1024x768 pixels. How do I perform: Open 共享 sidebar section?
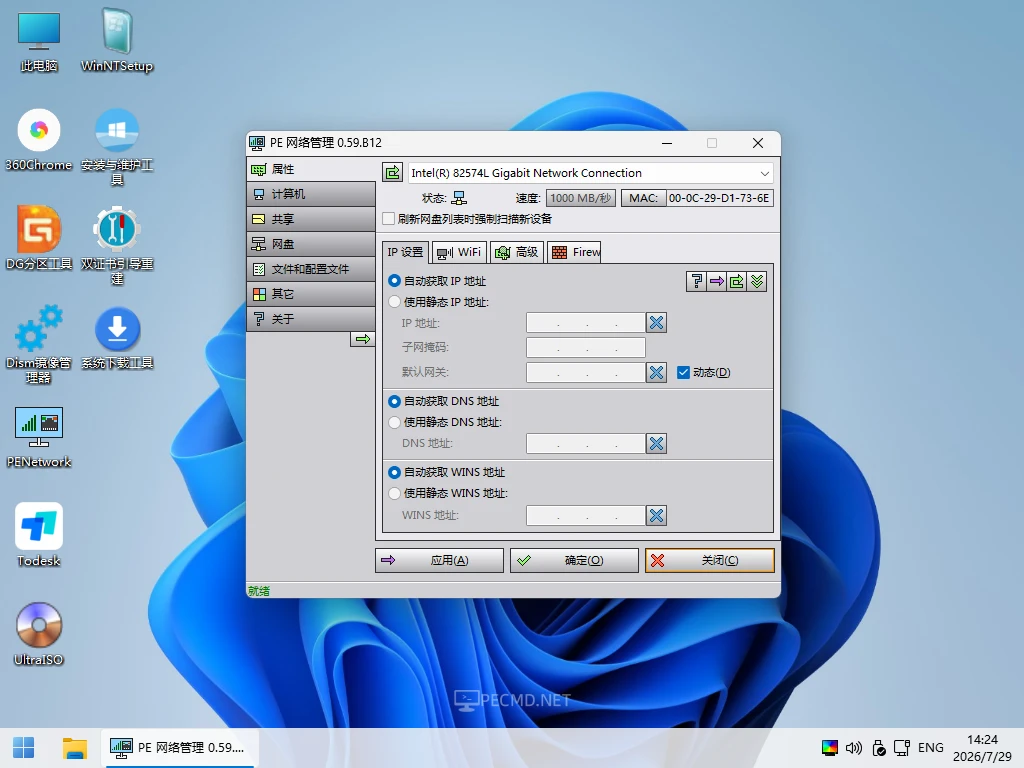[311, 219]
